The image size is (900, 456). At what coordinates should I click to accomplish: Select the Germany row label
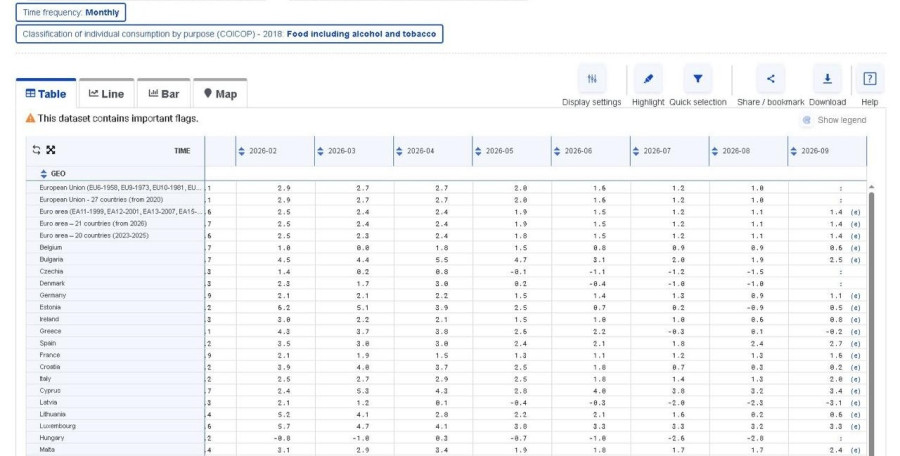pyautogui.click(x=53, y=295)
